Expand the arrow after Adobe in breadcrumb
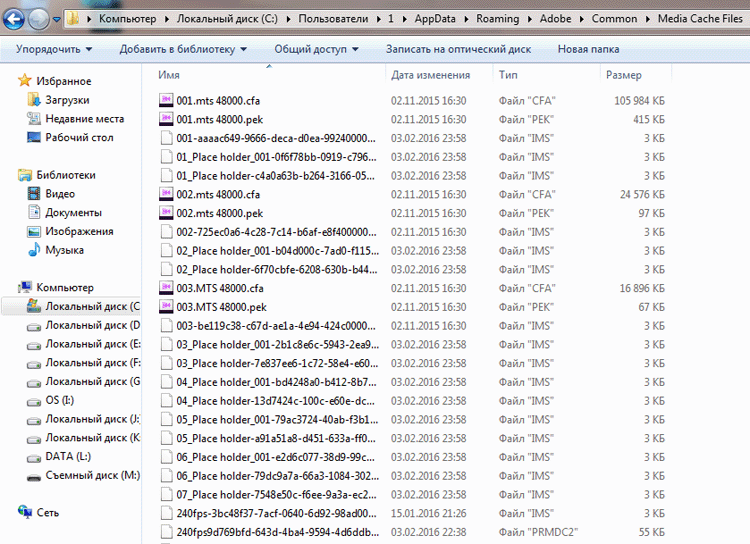 pos(582,19)
